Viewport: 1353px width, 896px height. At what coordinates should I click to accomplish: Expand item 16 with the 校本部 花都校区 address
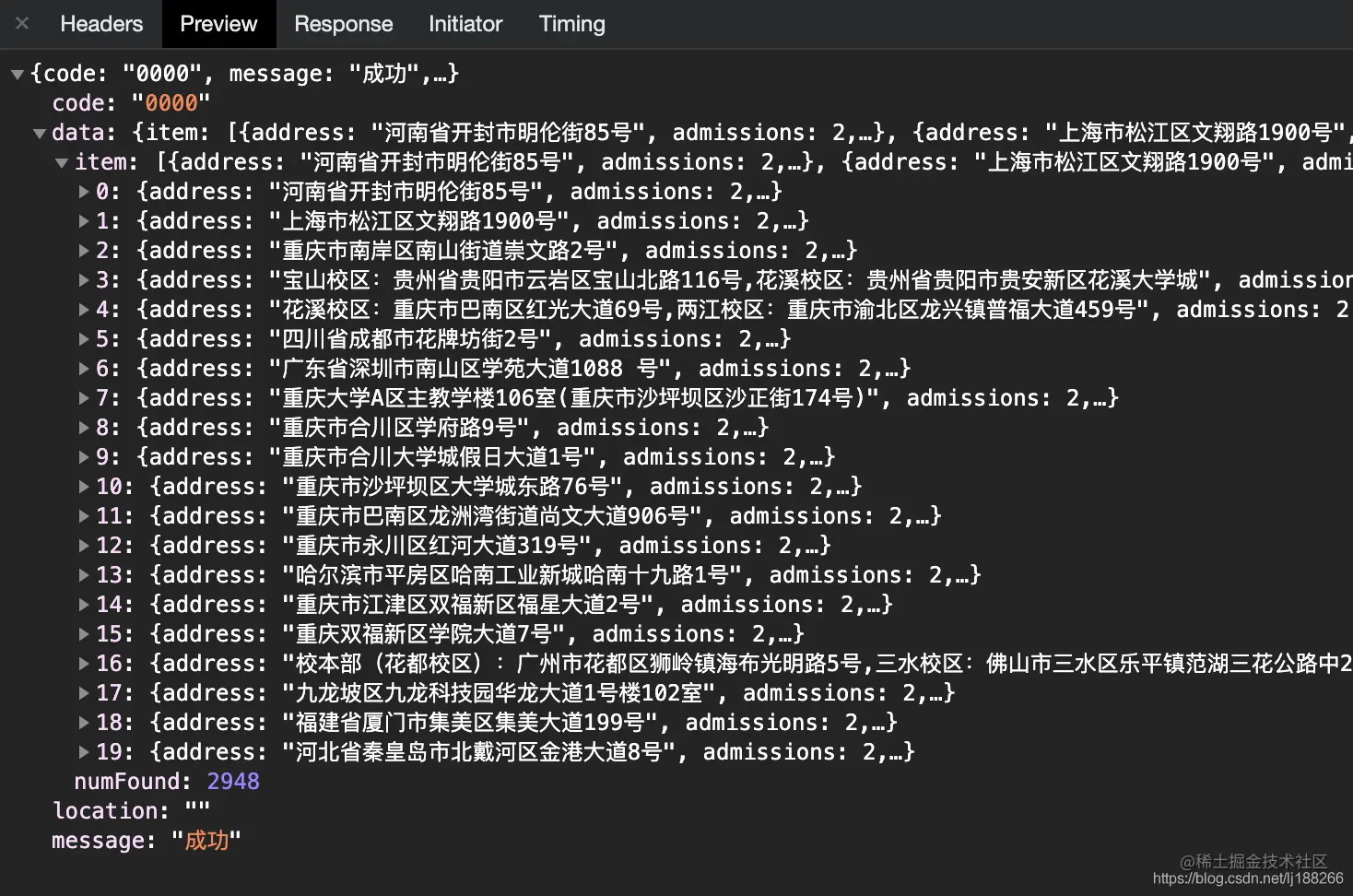click(84, 663)
